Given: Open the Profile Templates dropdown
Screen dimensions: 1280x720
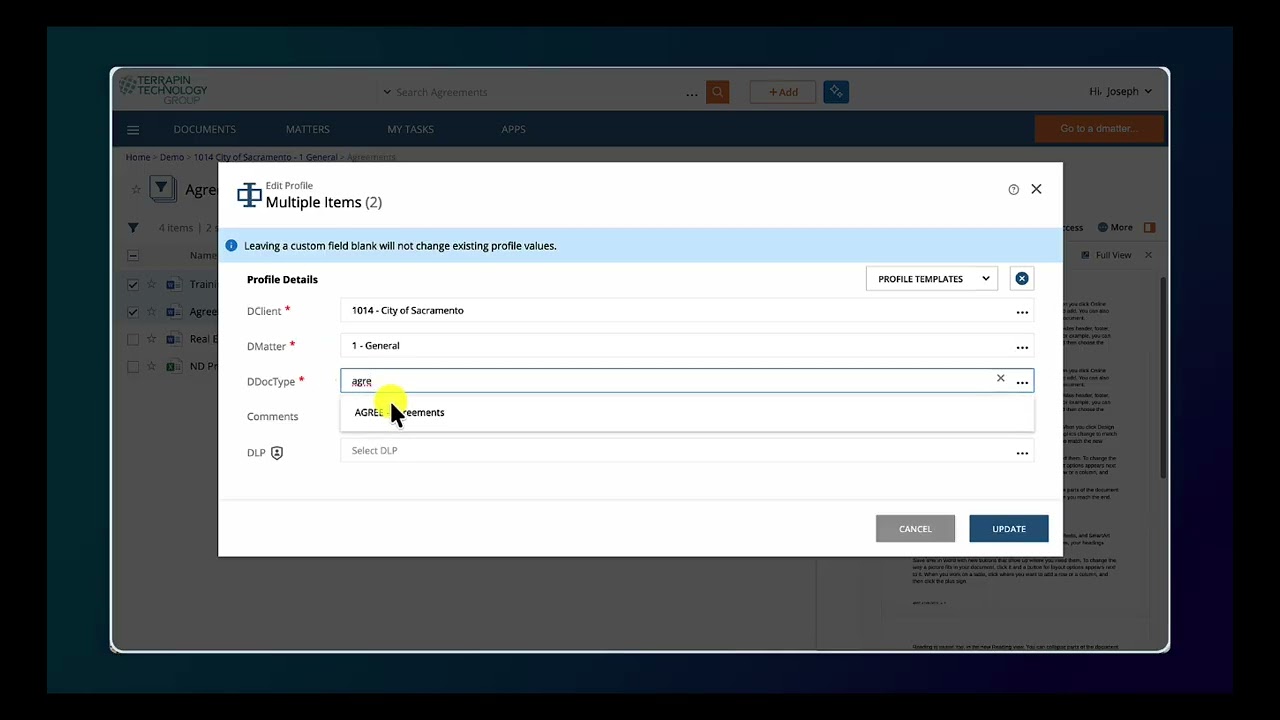Looking at the screenshot, I should click(932, 279).
